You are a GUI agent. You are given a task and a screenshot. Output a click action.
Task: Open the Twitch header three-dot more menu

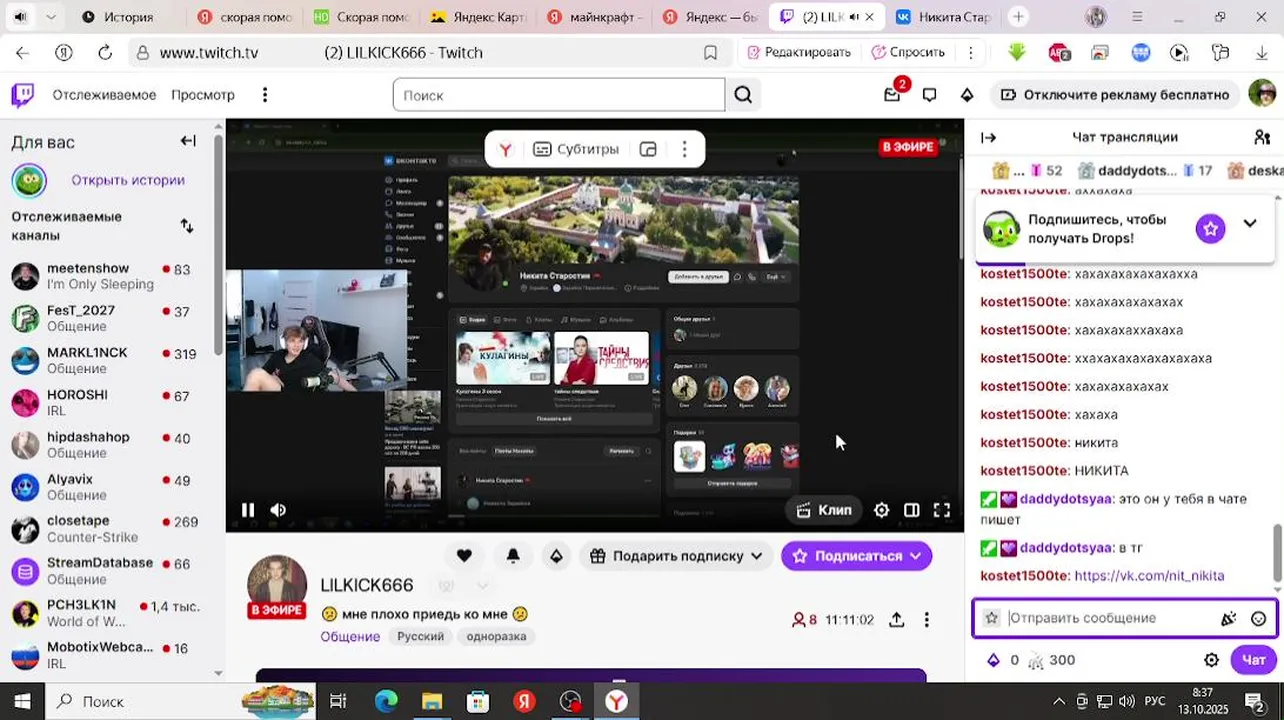click(265, 95)
